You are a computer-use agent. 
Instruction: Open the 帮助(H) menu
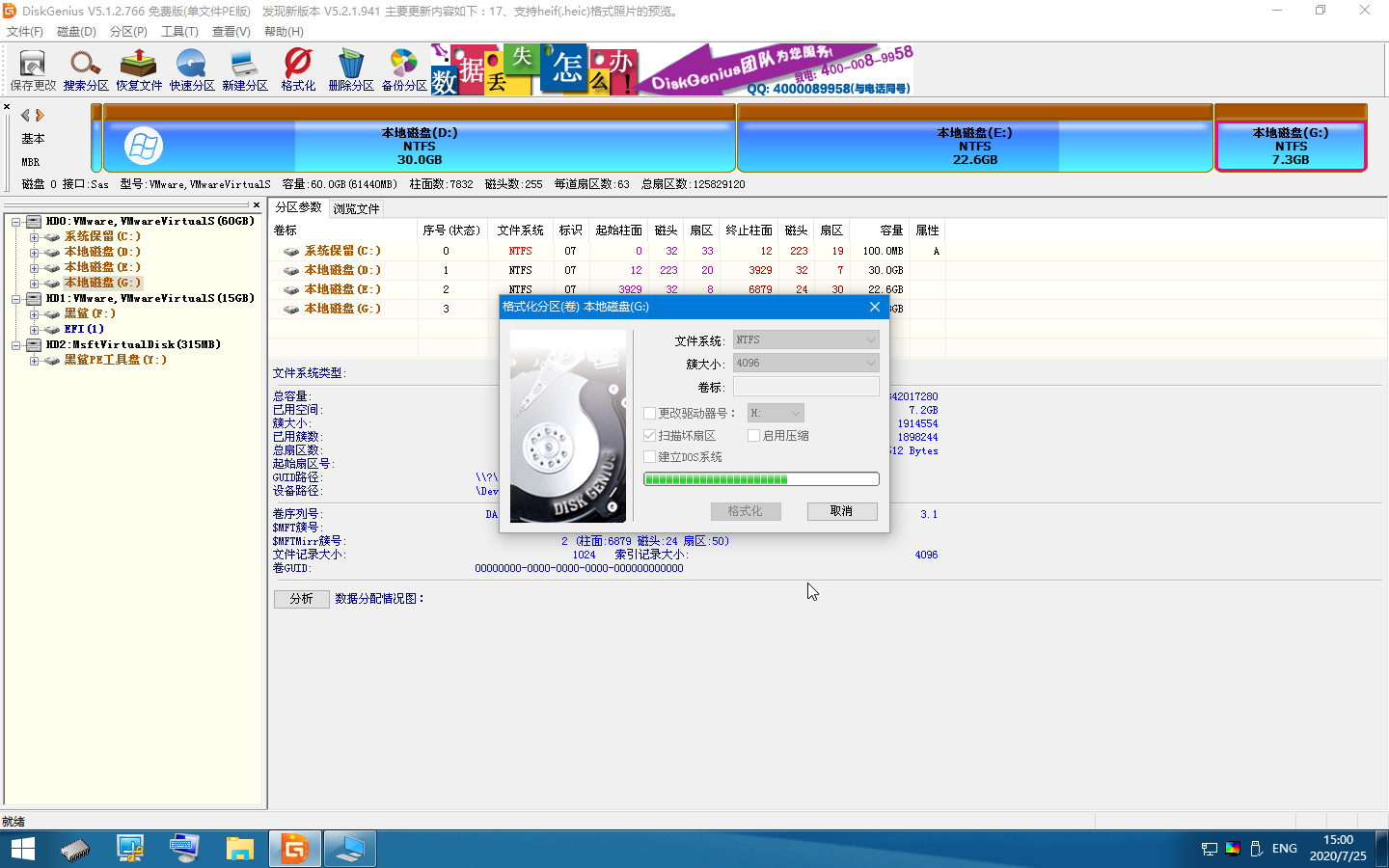point(284,32)
